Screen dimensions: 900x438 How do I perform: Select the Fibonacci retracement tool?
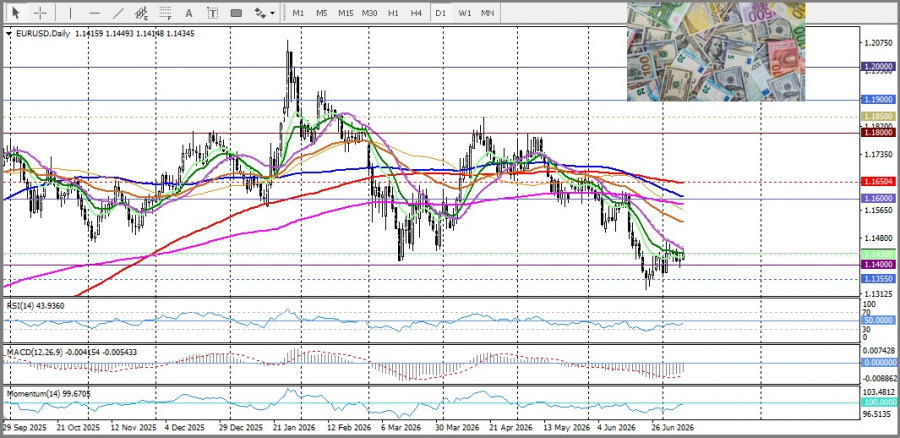click(165, 13)
